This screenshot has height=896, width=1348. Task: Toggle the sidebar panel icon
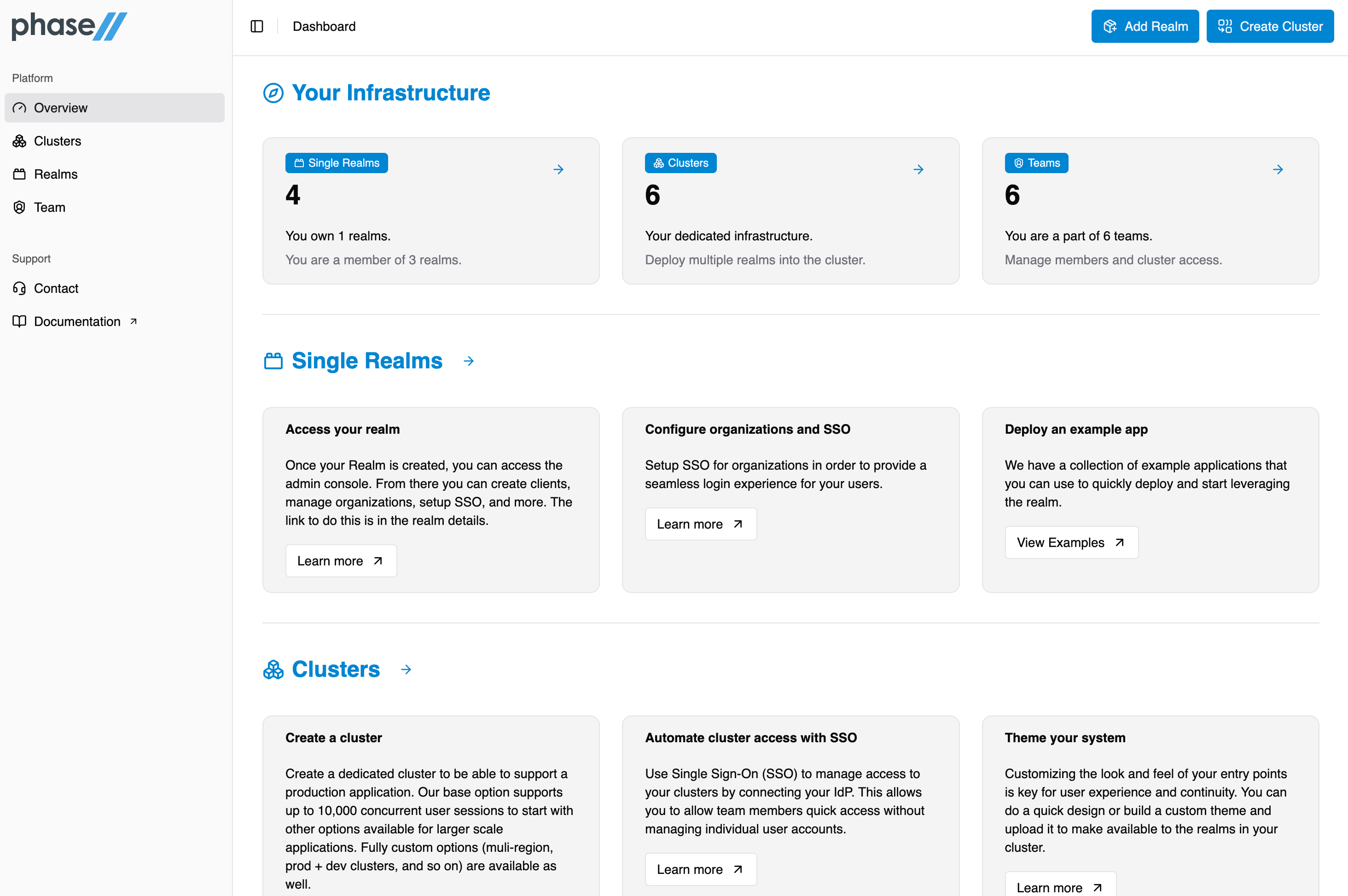click(x=257, y=26)
